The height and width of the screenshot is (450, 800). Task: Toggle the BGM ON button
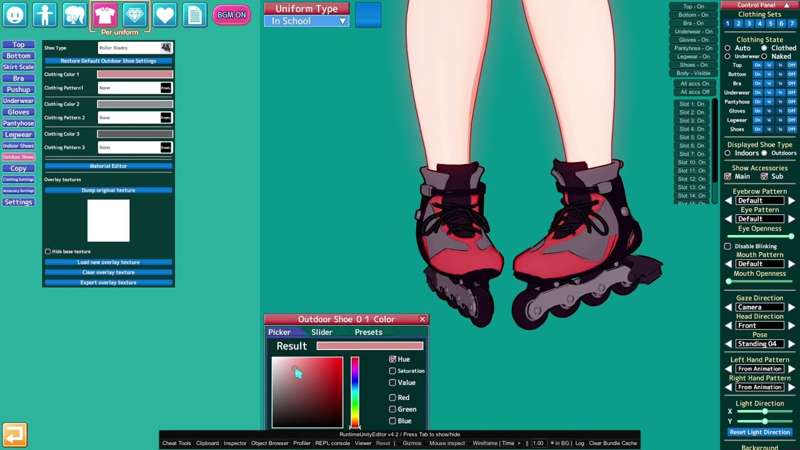(x=231, y=15)
